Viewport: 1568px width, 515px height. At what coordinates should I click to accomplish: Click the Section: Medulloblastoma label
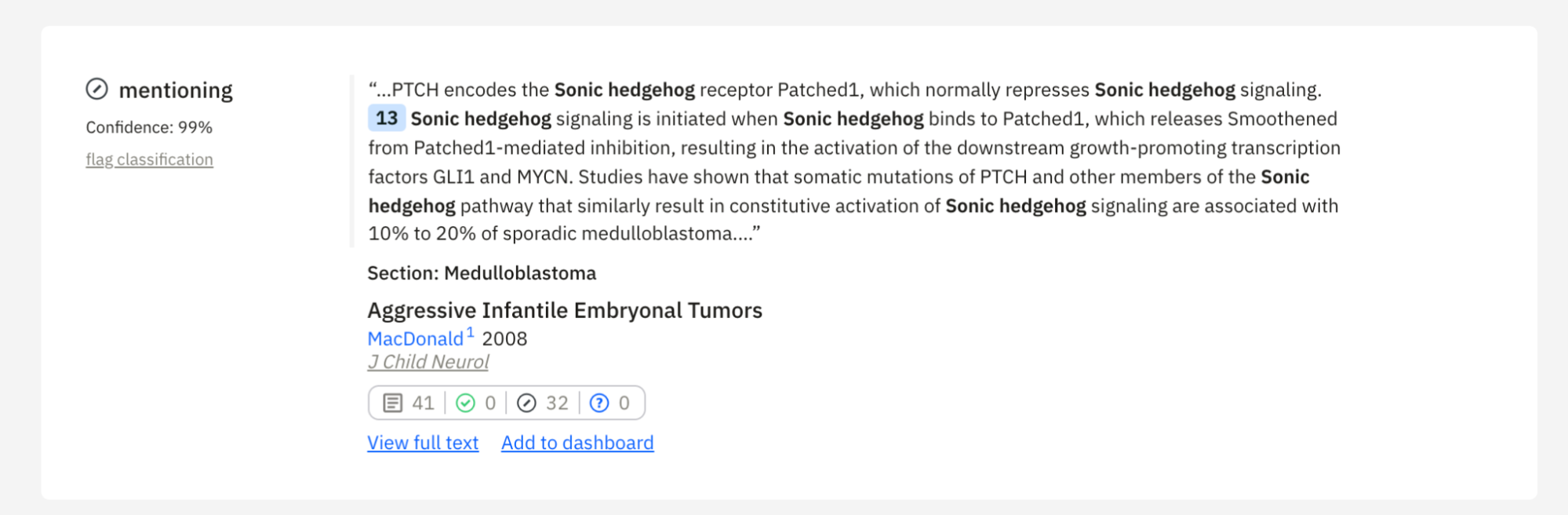pos(482,272)
